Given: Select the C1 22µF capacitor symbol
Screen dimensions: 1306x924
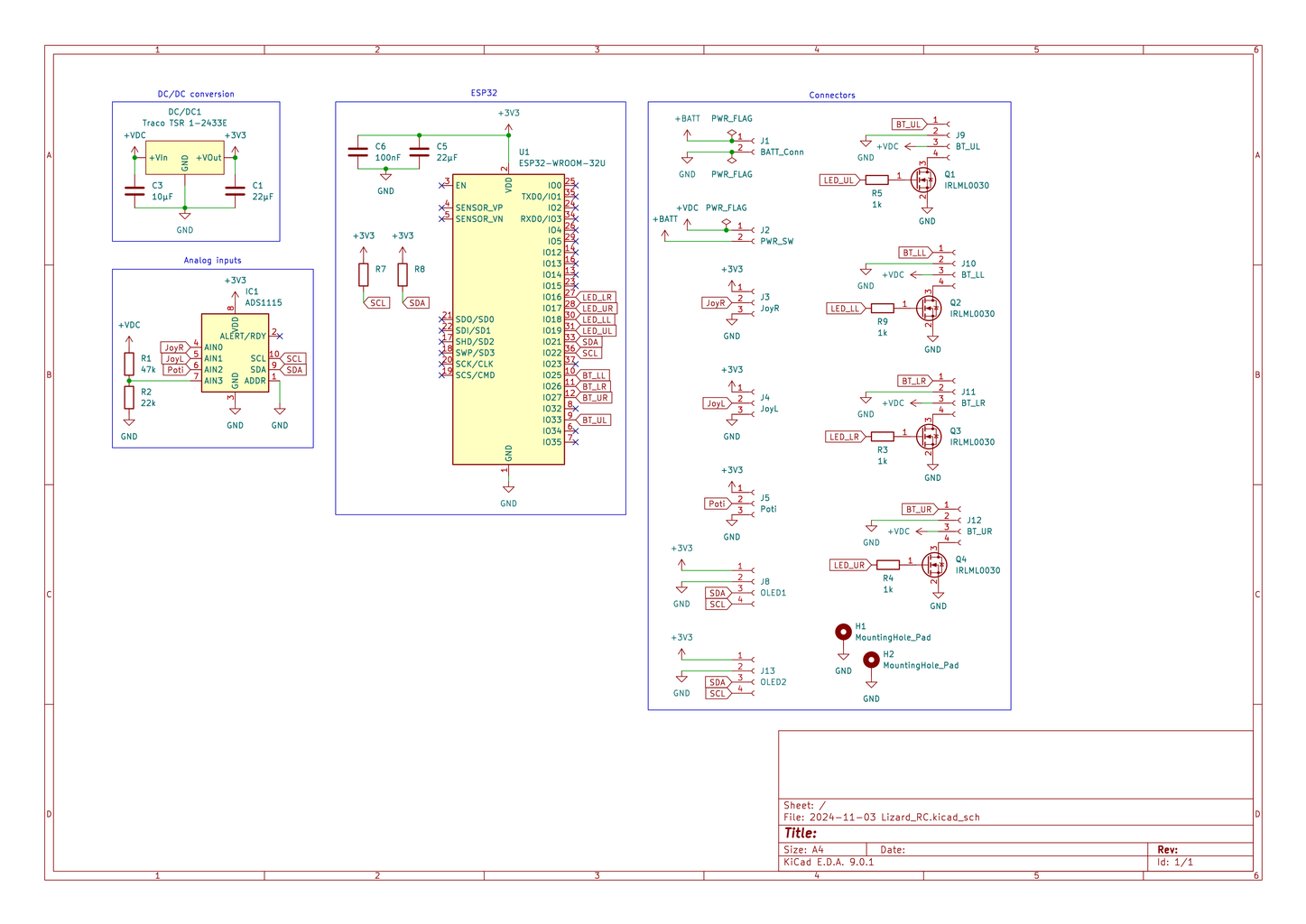Looking at the screenshot, I should [235, 191].
